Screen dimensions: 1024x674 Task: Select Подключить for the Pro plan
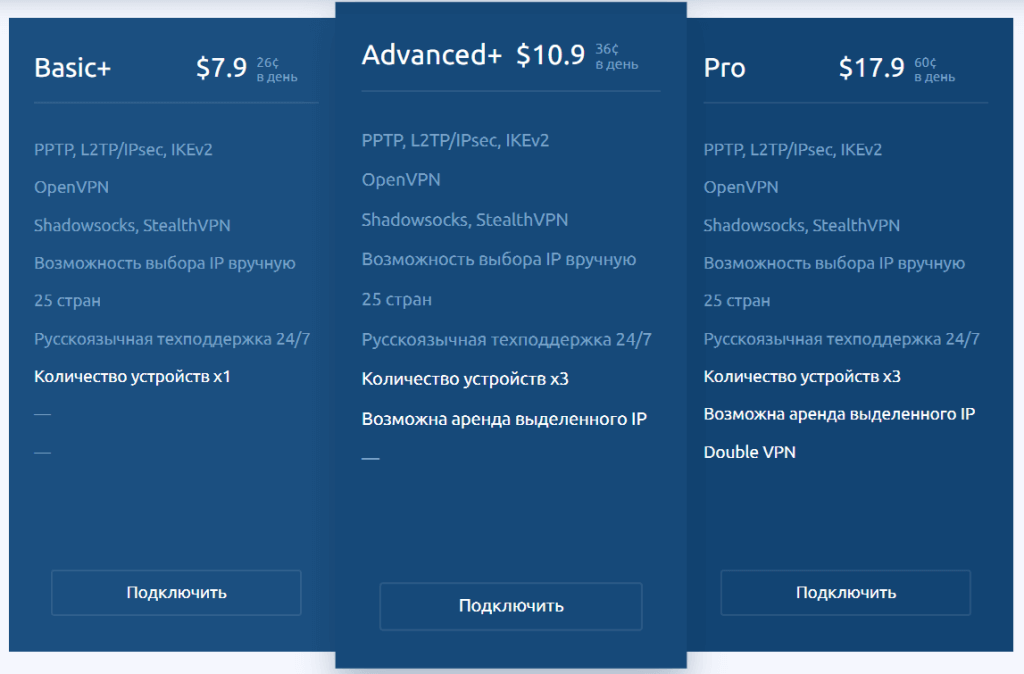[845, 592]
